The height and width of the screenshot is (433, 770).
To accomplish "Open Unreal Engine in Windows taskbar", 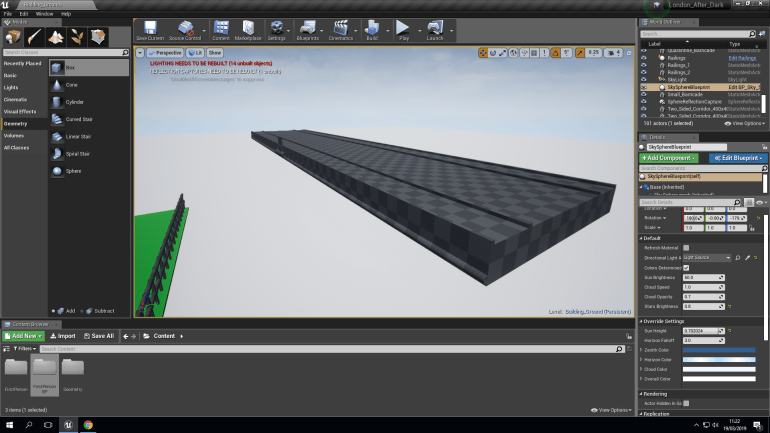I will 68,425.
